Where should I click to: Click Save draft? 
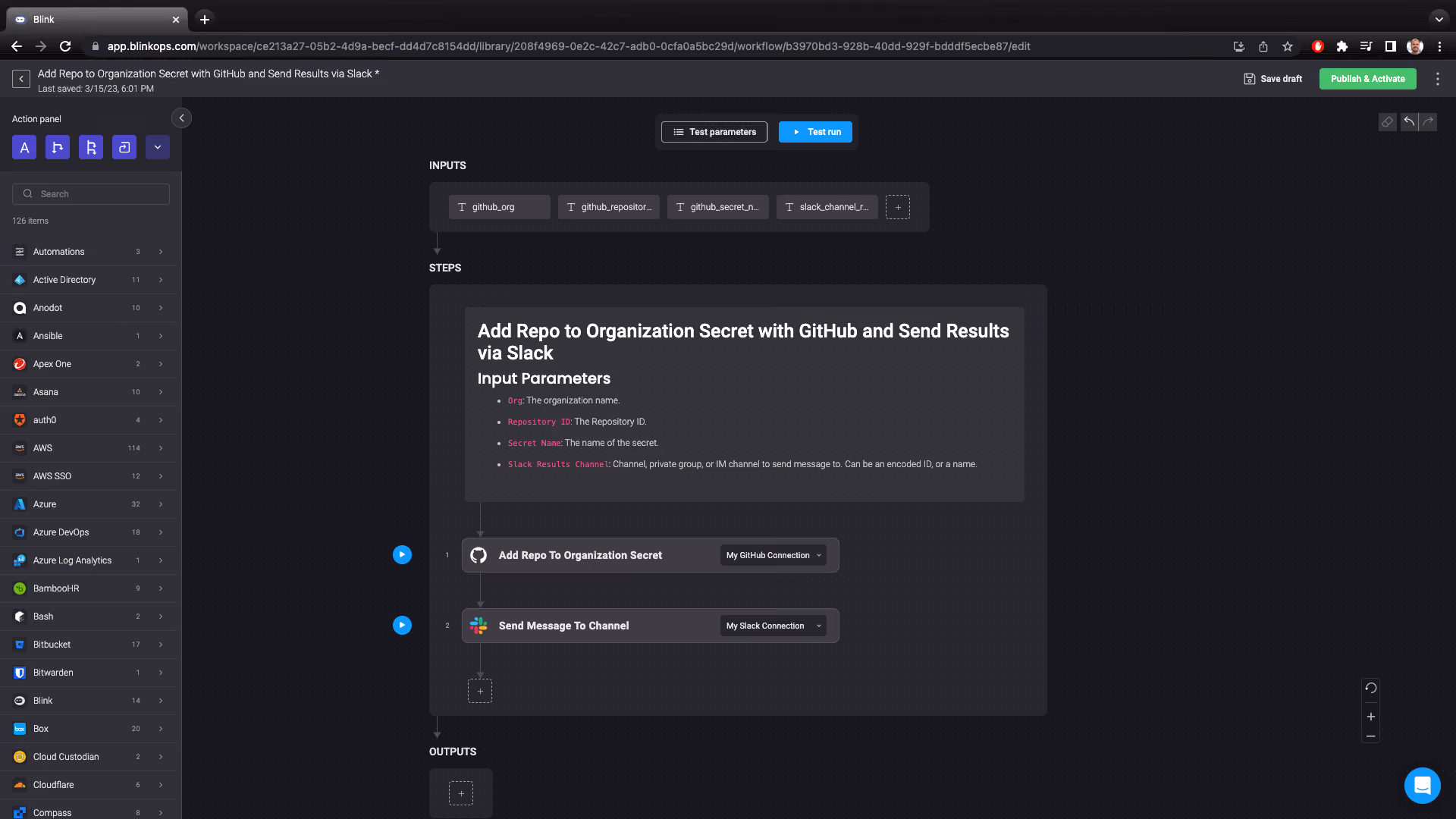(x=1272, y=79)
